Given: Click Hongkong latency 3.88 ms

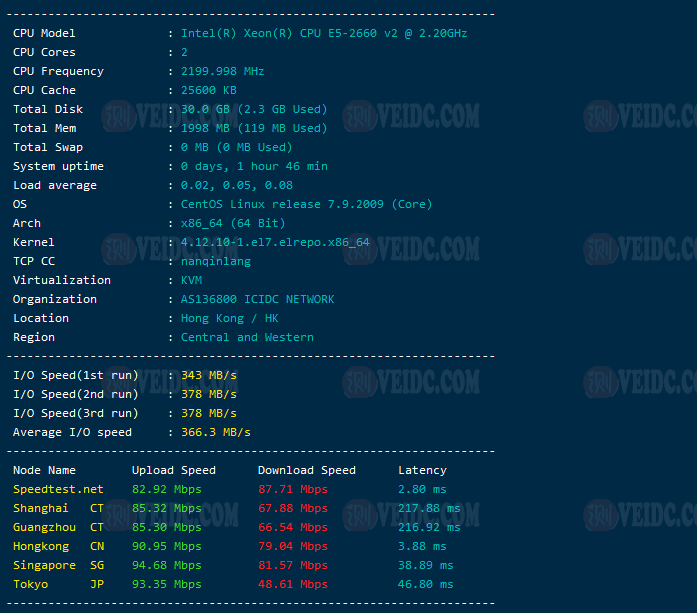Looking at the screenshot, I should coord(422,546).
